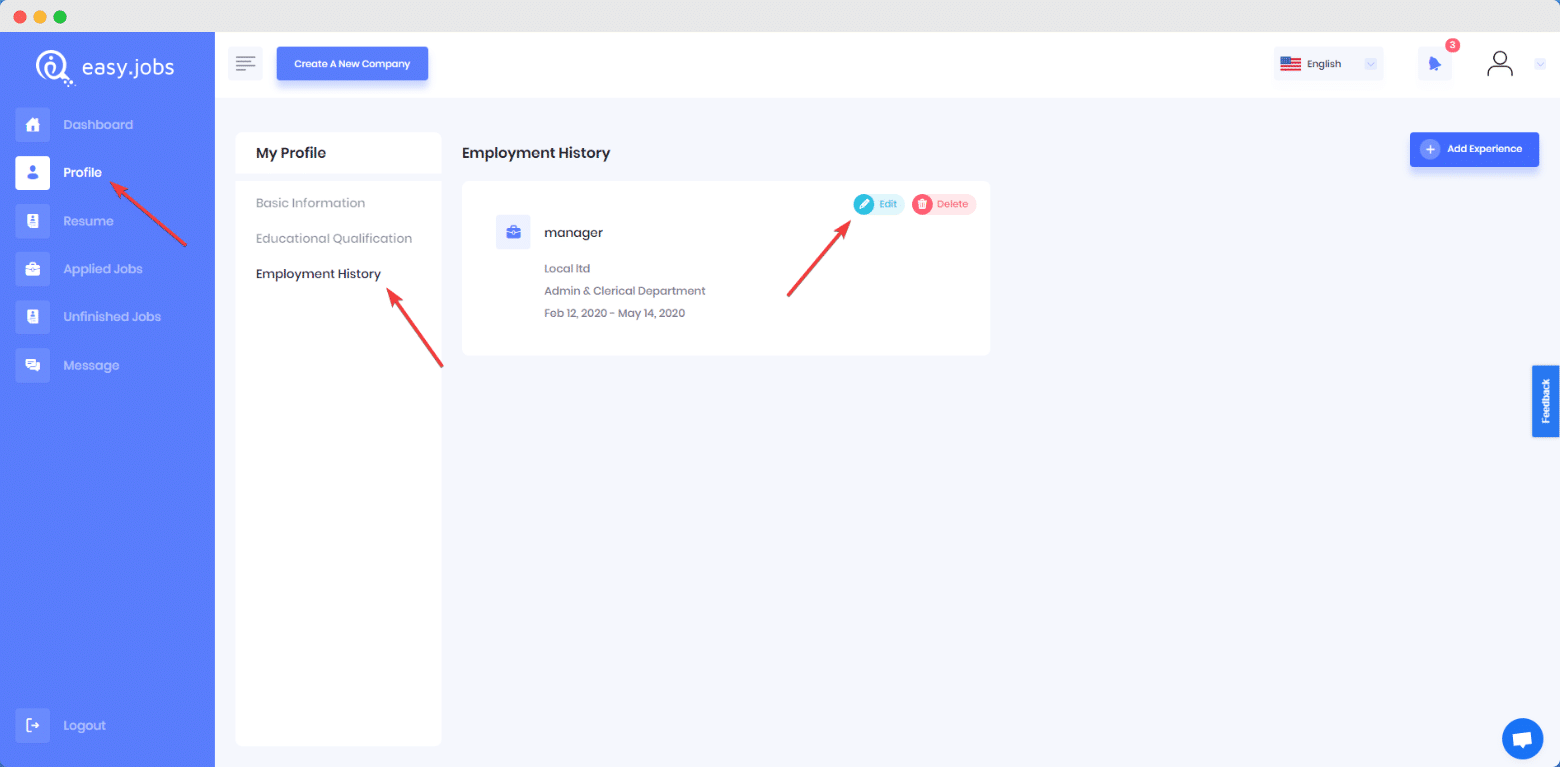This screenshot has width=1560, height=767.
Task: Open the Dashboard home icon
Action: 33,125
